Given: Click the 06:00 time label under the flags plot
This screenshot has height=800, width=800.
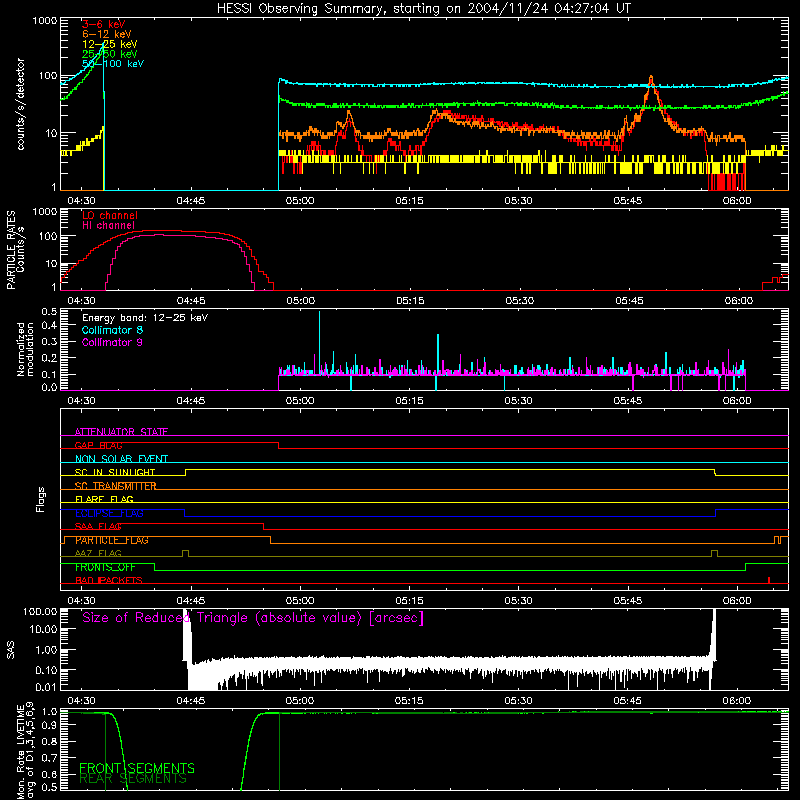Looking at the screenshot, I should pos(737,601).
